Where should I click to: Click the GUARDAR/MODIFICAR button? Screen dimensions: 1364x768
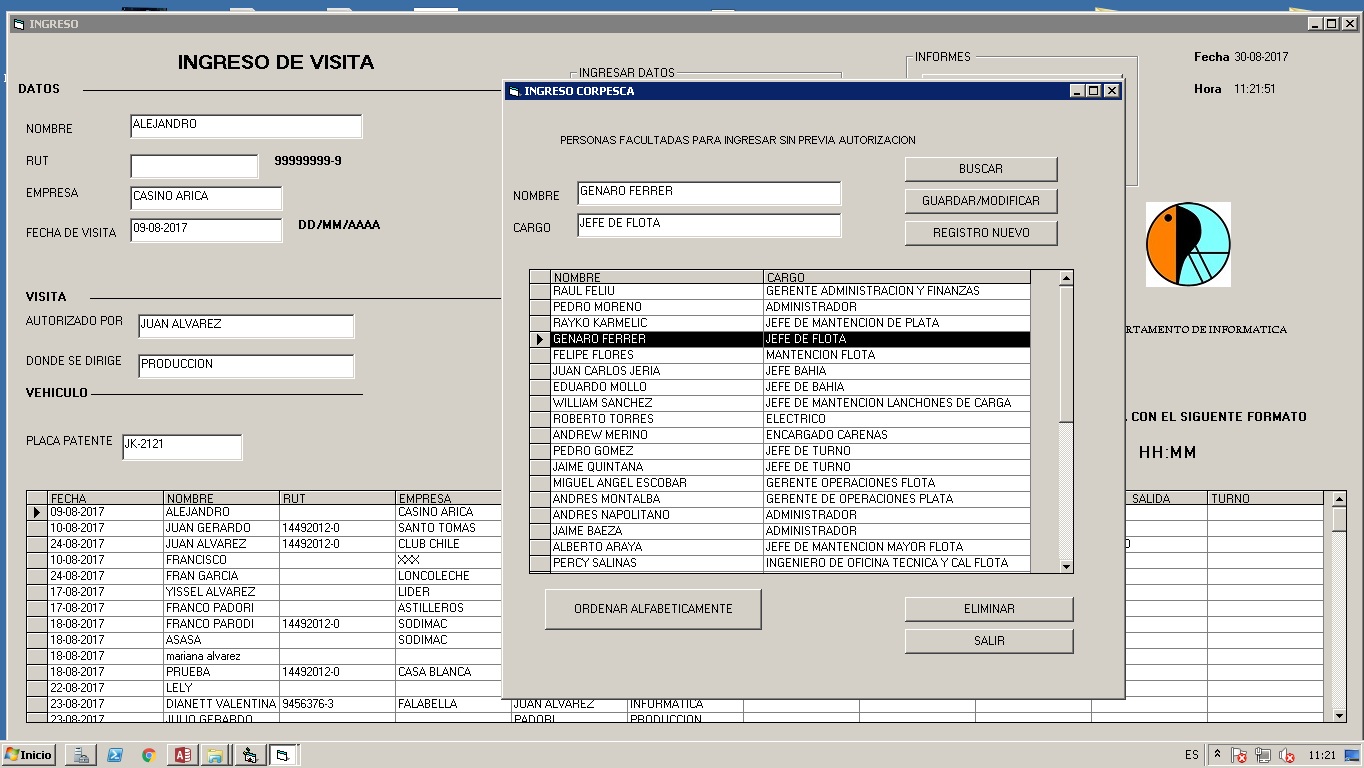[981, 201]
